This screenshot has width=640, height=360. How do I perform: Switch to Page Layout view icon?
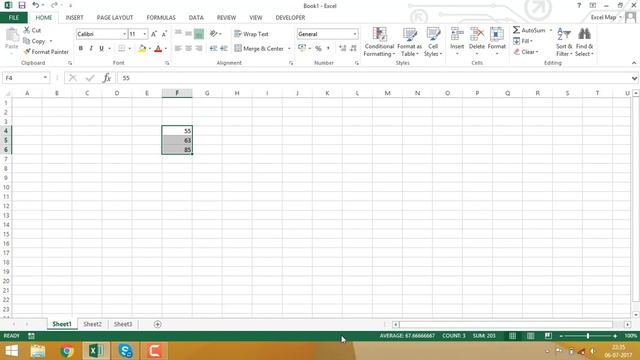pos(530,336)
